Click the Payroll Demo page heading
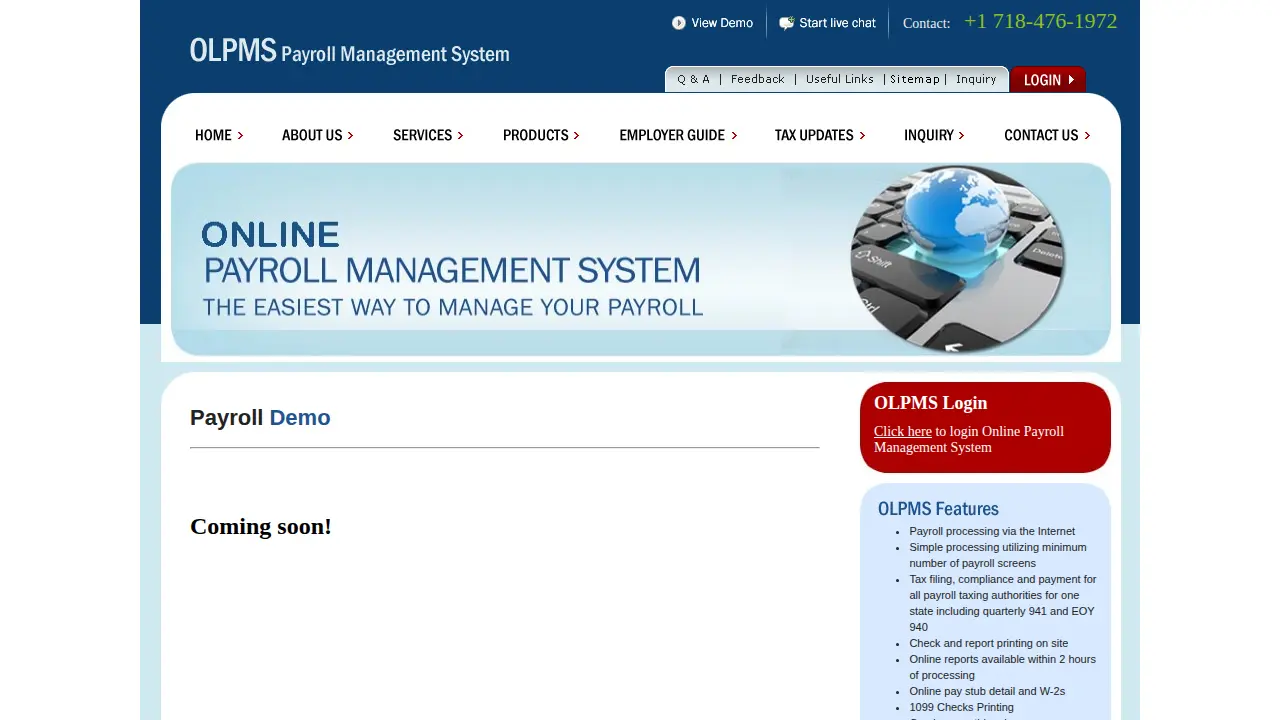This screenshot has width=1280, height=720. click(x=260, y=418)
